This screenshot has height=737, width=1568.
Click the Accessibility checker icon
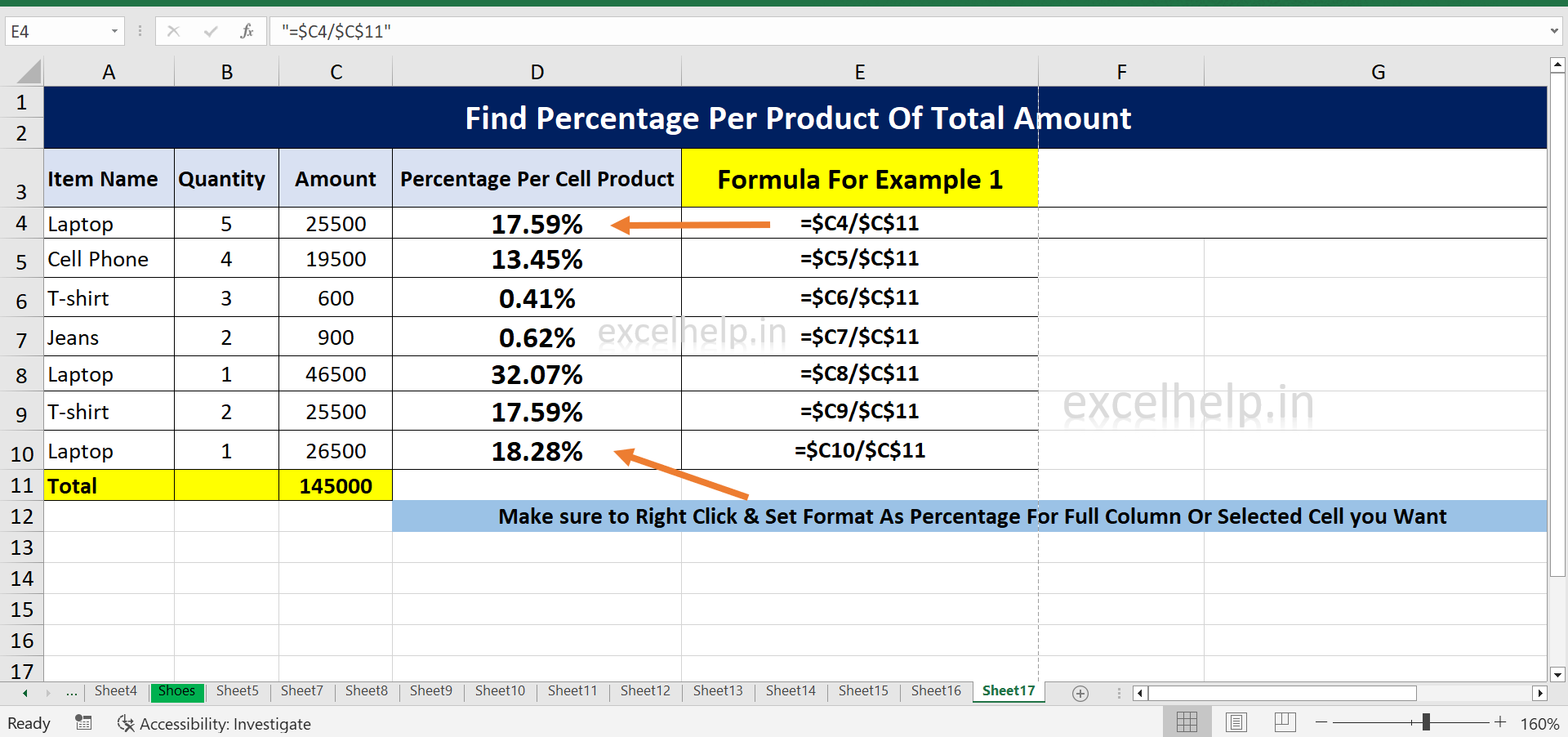click(126, 723)
